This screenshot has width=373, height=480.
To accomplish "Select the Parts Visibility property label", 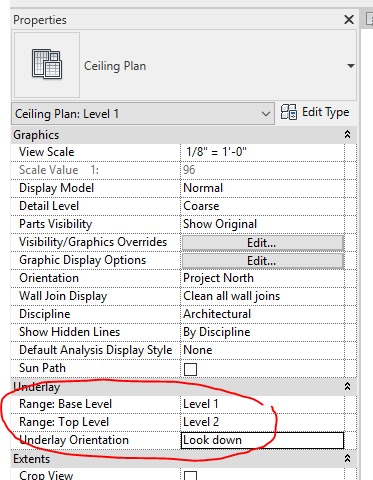I will pyautogui.click(x=55, y=224).
